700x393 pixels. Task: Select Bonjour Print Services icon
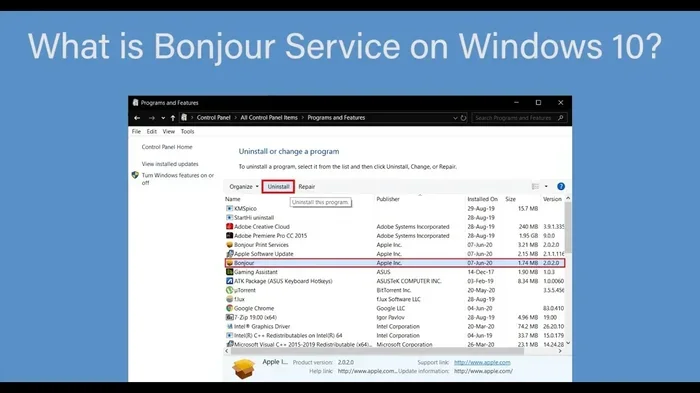pos(229,245)
